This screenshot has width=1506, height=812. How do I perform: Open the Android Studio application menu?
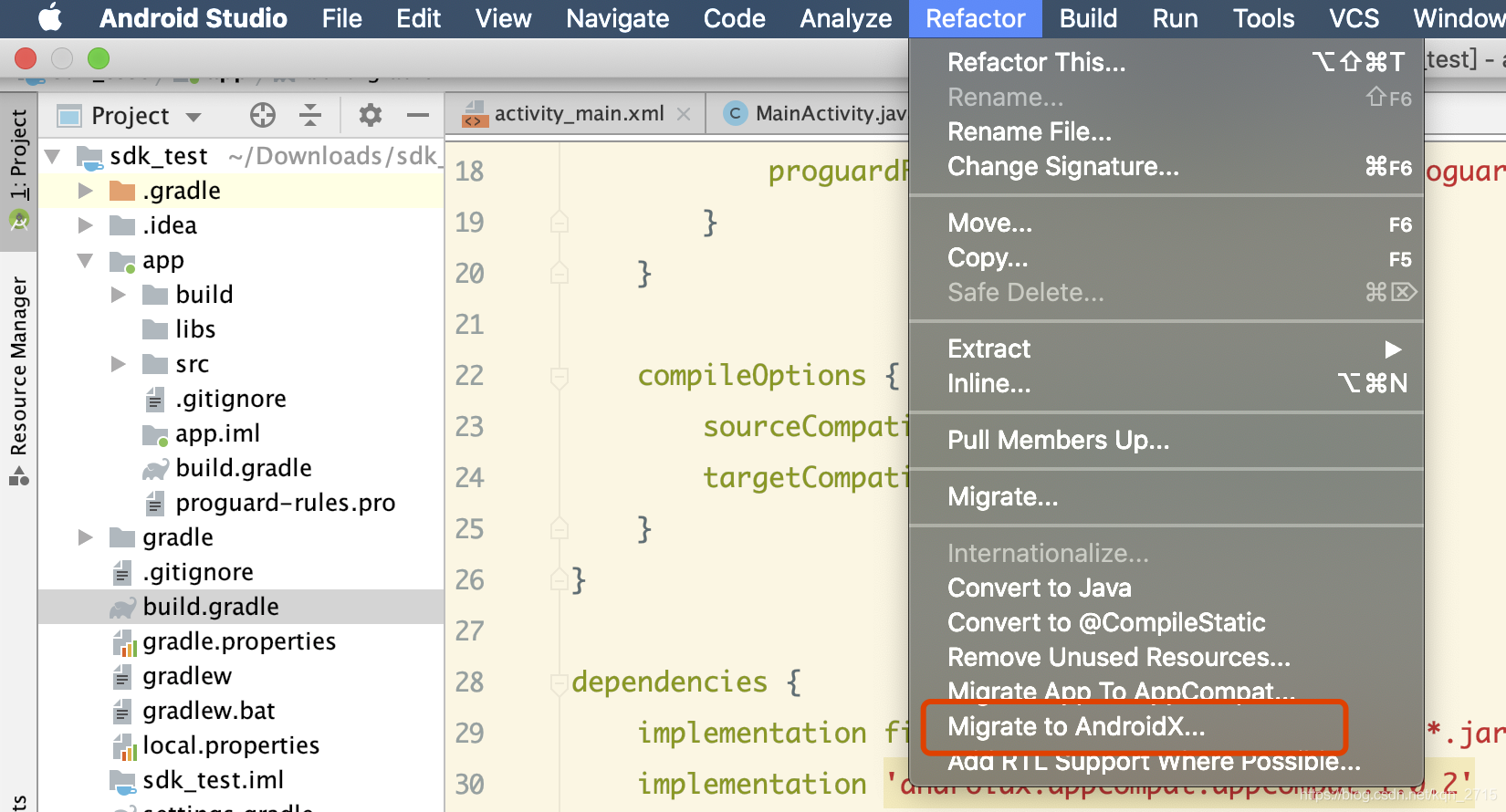pos(193,18)
